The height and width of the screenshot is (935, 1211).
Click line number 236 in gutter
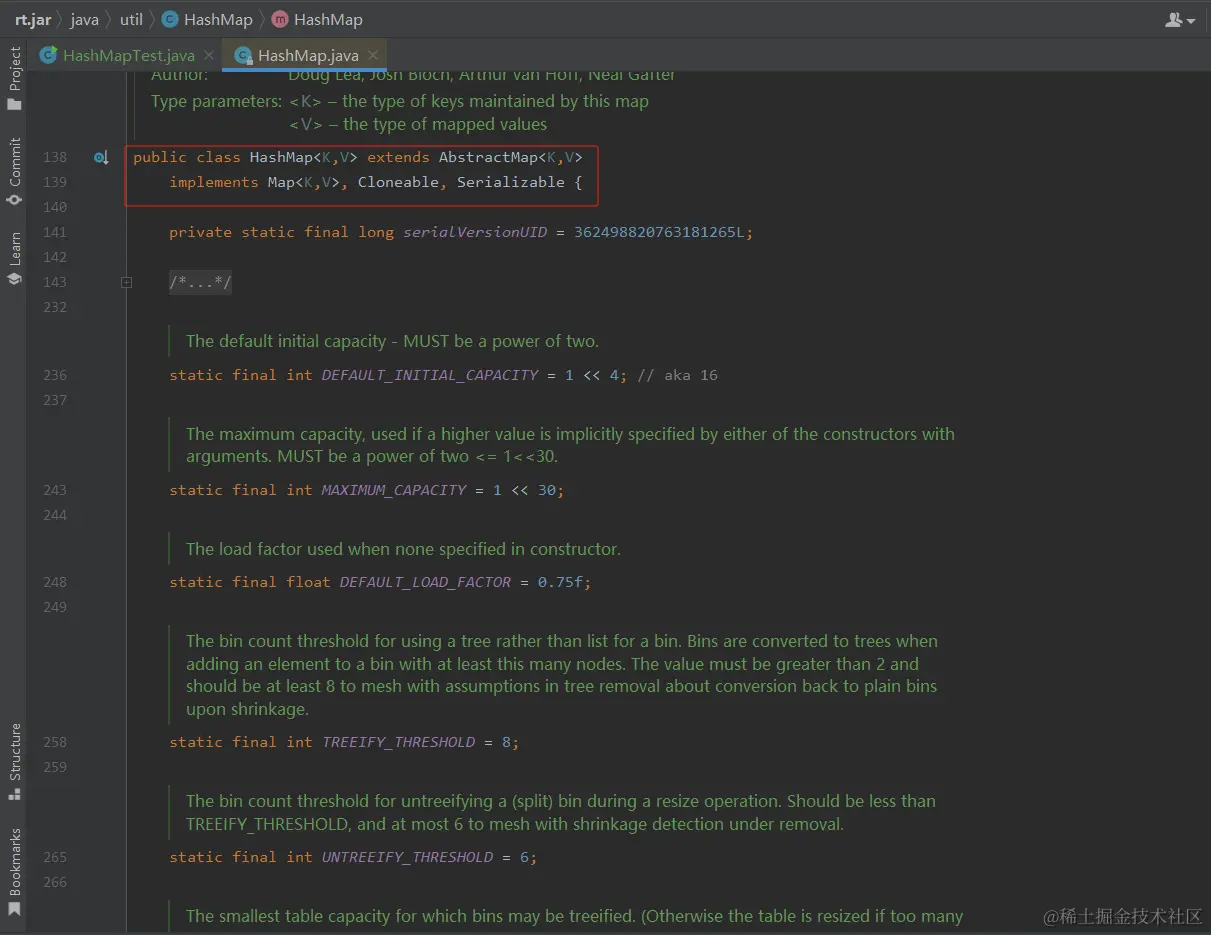pos(55,375)
